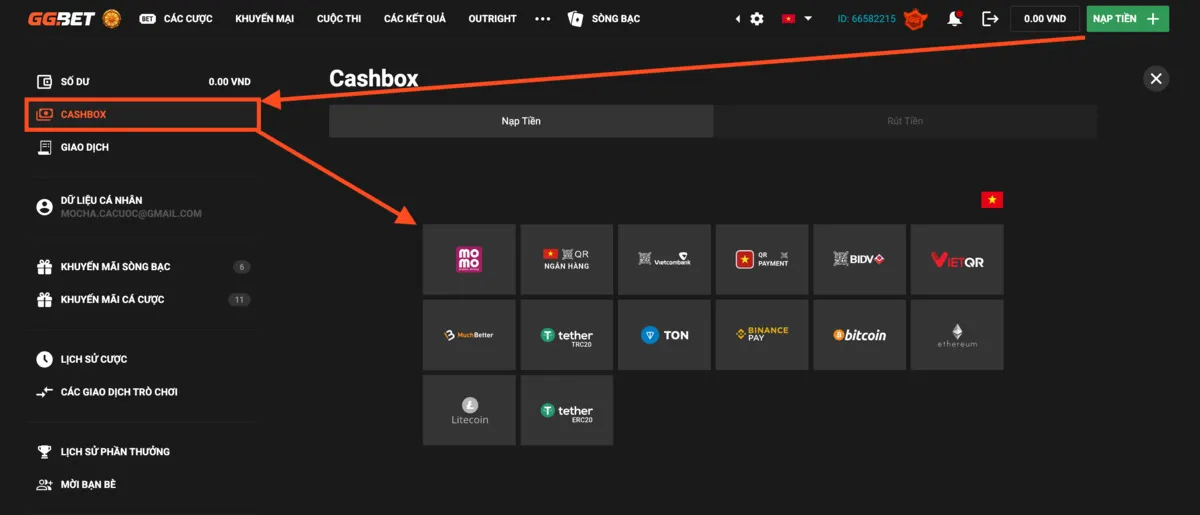The height and width of the screenshot is (515, 1200).
Task: Click profile icon beside DỮ LIỆU CÁ NHÂN
Action: click(44, 207)
